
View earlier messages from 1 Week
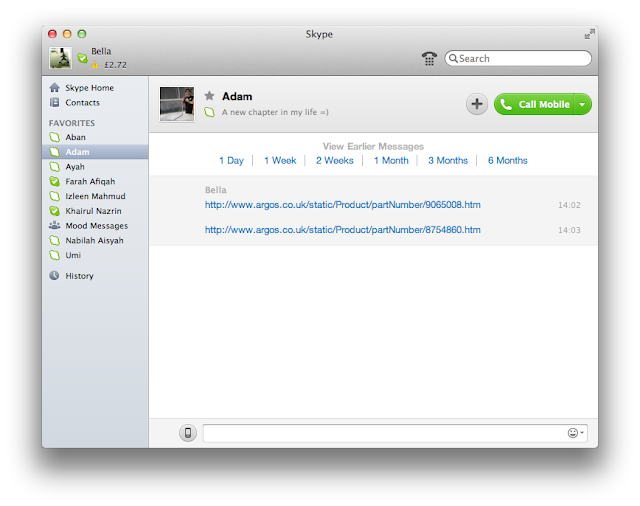coord(280,160)
